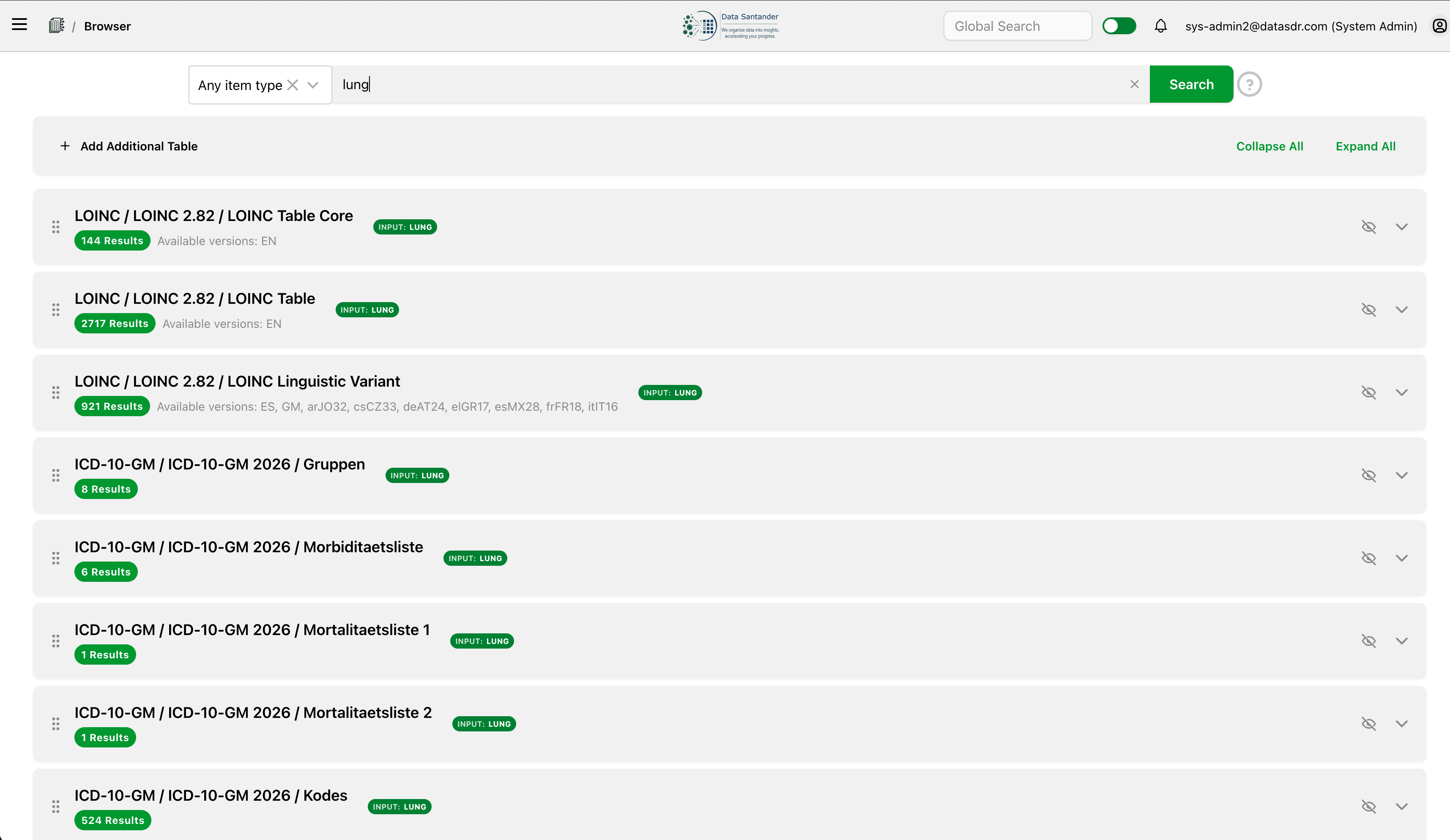The width and height of the screenshot is (1450, 840).
Task: Expand the Gruppen row
Action: pyautogui.click(x=1402, y=475)
